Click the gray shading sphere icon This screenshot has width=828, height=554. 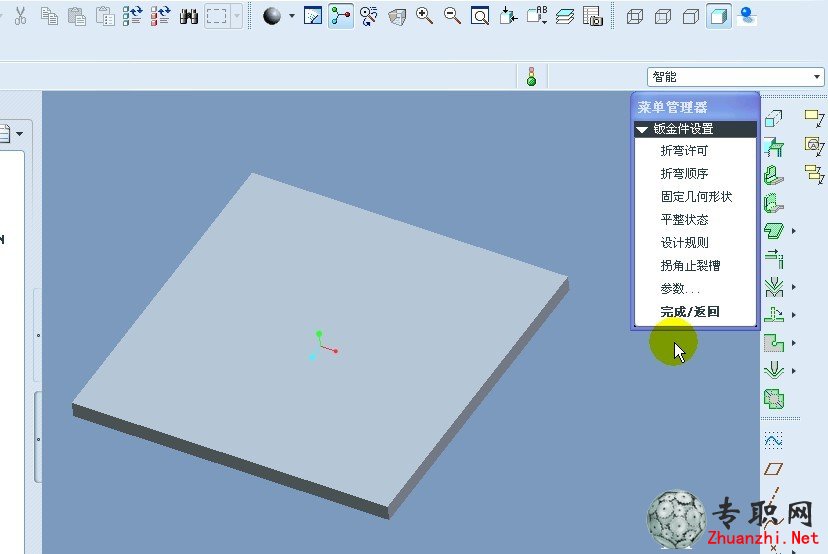click(x=272, y=16)
